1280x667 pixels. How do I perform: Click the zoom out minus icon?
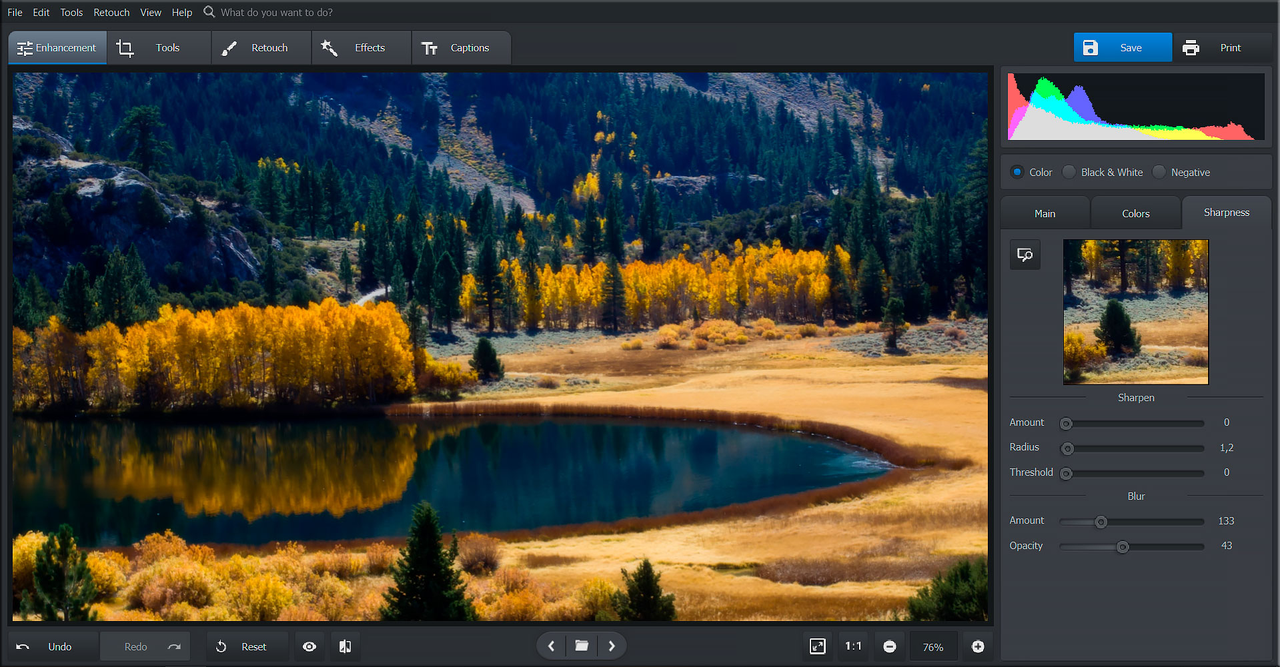point(889,647)
